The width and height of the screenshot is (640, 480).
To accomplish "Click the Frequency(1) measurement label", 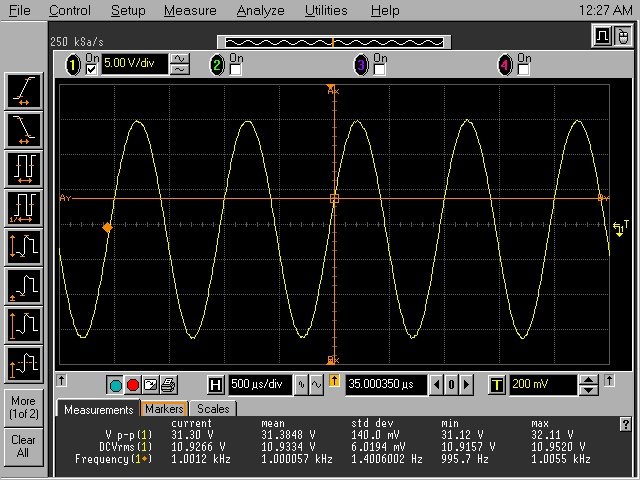I will 114,459.
